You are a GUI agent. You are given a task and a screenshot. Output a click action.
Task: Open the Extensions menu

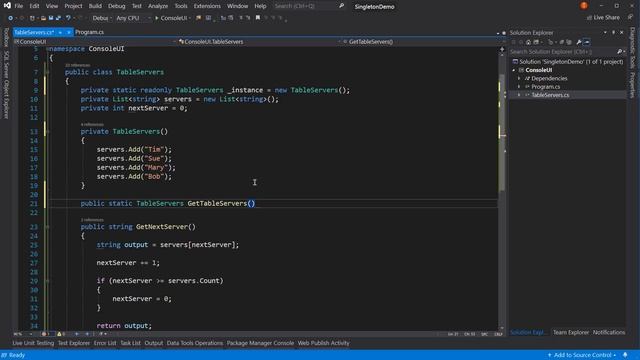click(207, 6)
